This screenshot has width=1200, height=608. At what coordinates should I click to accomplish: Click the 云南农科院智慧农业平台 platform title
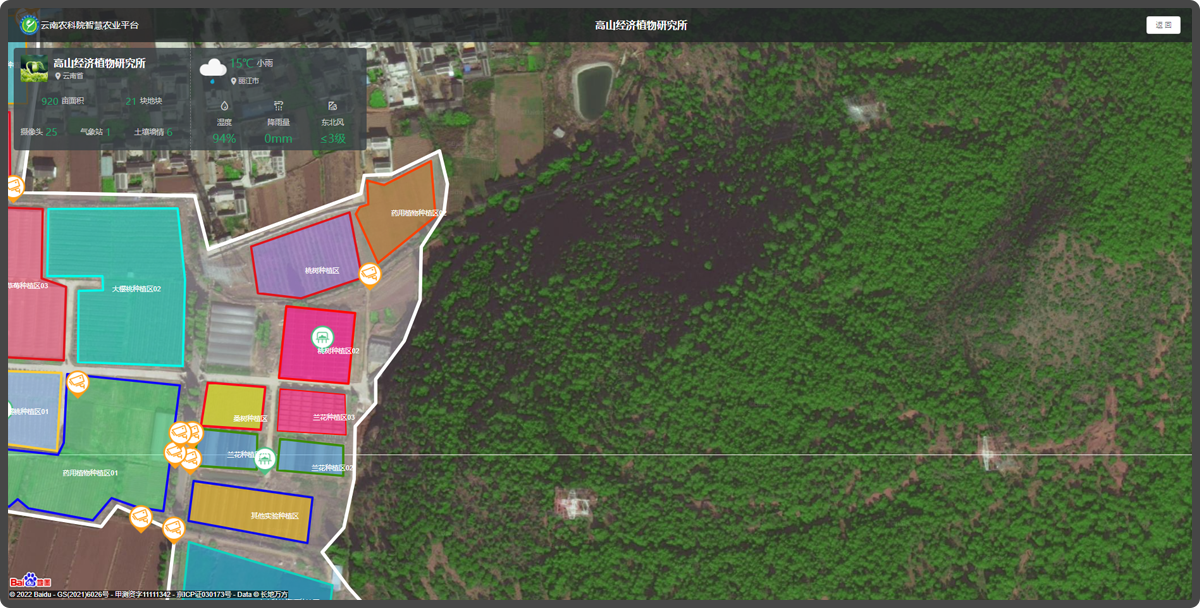tap(90, 25)
